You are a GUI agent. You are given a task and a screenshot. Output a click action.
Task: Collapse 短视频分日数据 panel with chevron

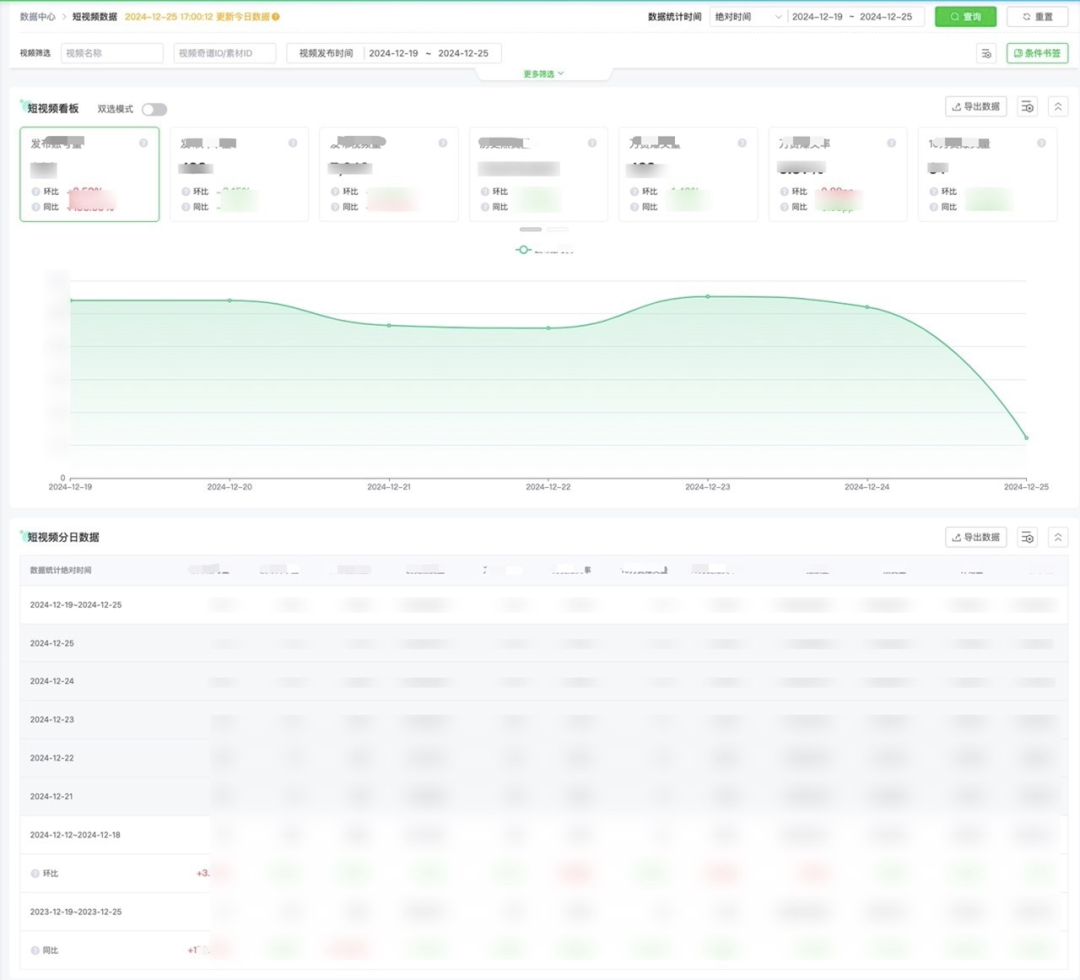pyautogui.click(x=1058, y=536)
